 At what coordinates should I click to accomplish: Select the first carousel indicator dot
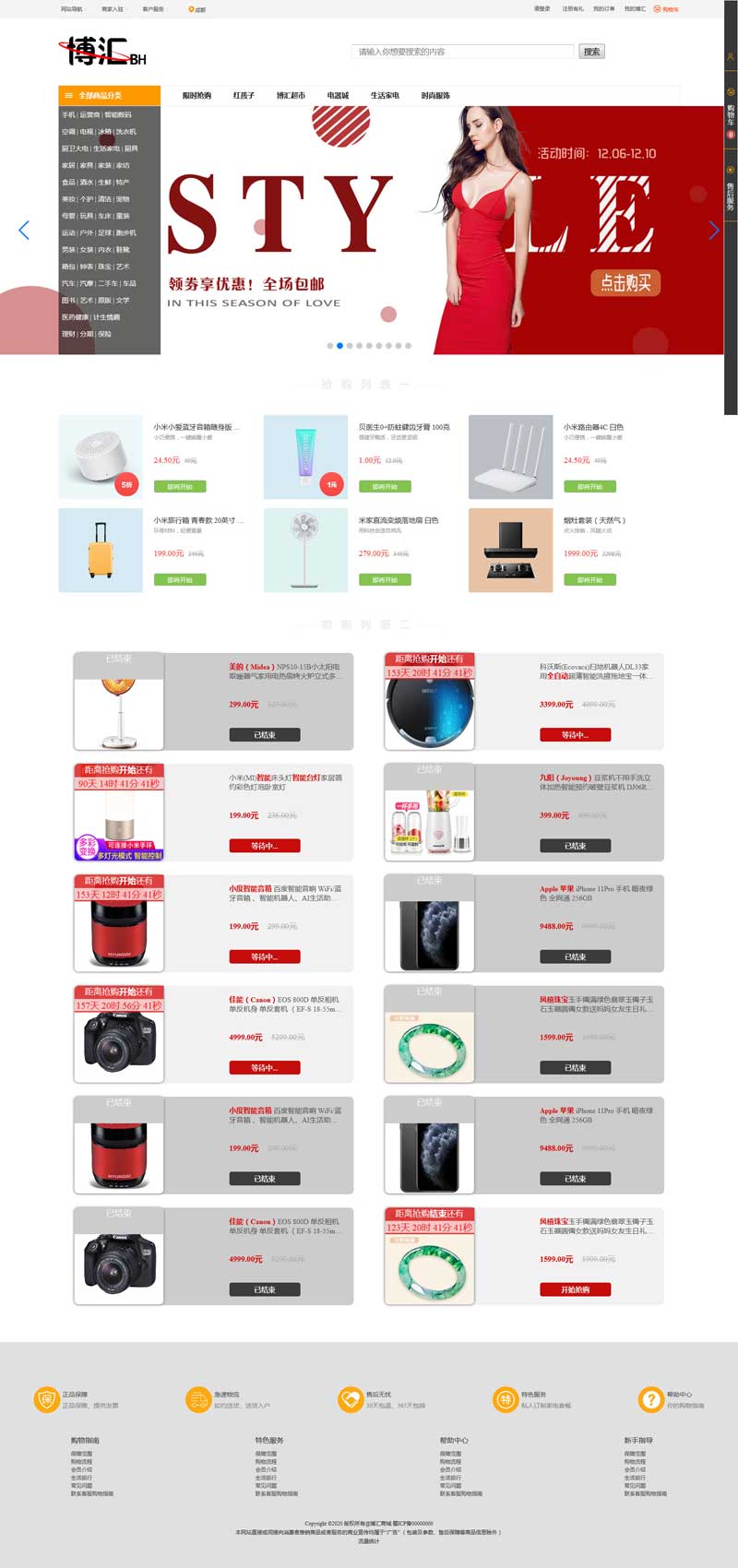(330, 346)
